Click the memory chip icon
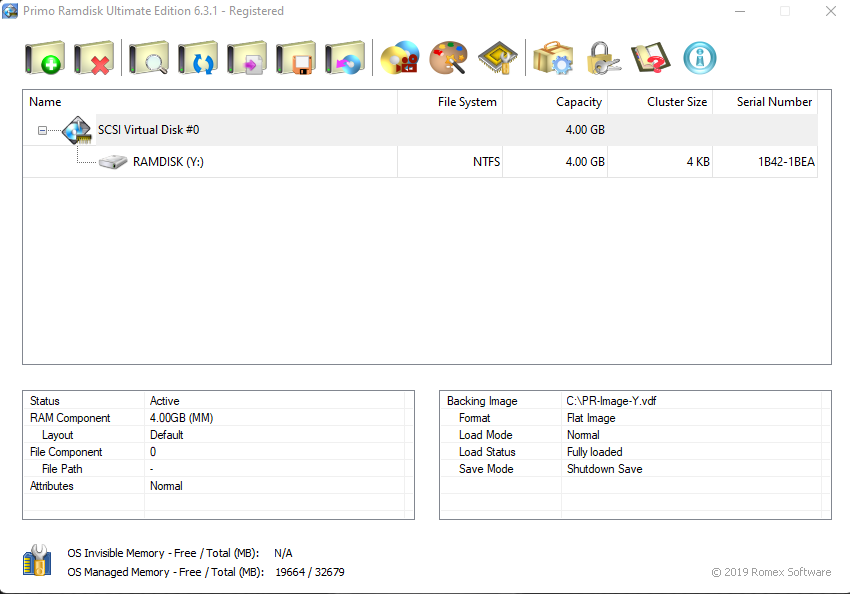The height and width of the screenshot is (594, 850). click(x=497, y=58)
